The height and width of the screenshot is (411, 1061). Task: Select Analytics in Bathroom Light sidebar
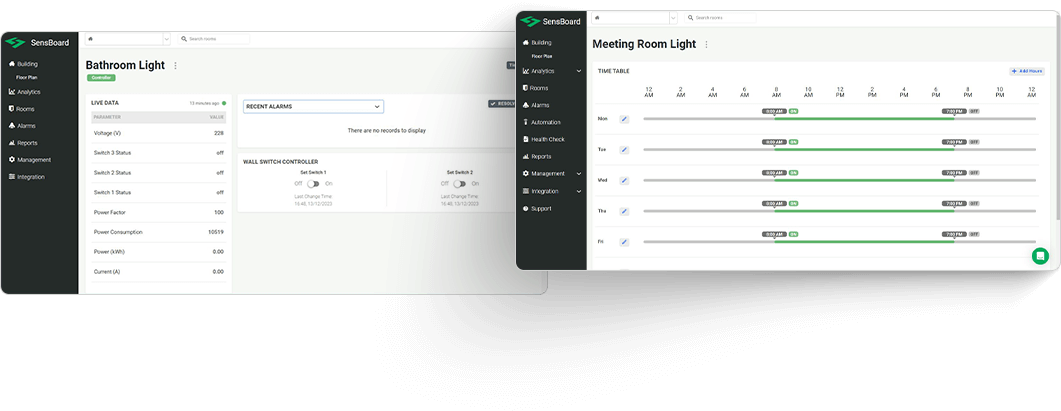[25, 91]
